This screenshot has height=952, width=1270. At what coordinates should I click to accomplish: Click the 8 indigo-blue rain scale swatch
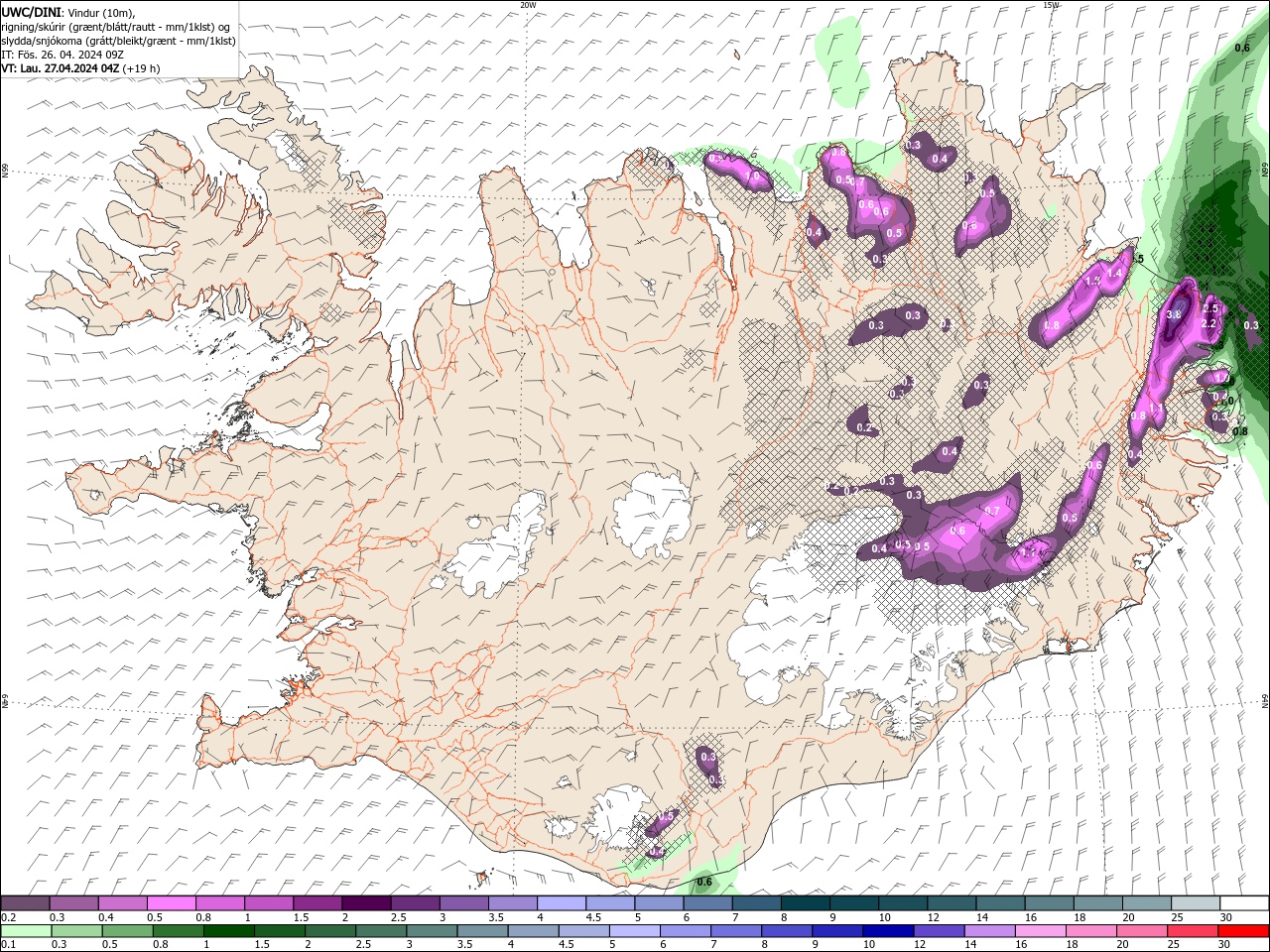click(786, 931)
